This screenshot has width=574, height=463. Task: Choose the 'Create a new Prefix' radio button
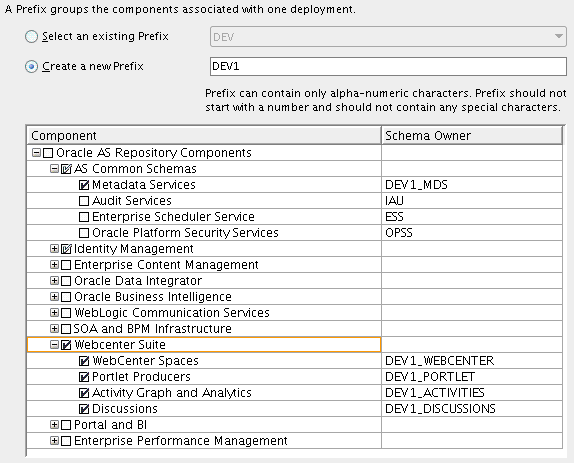coord(31,67)
